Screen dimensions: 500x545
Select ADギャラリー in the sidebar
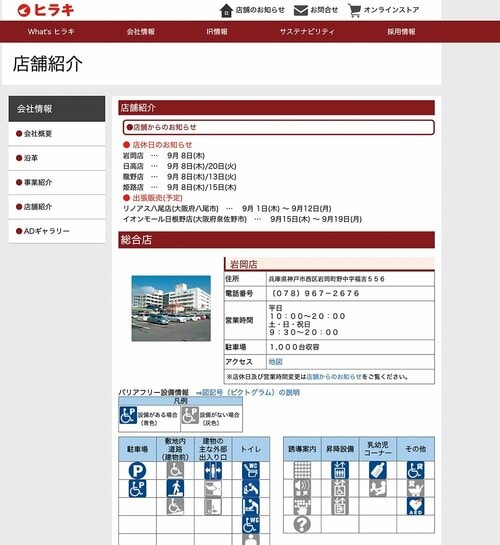click(57, 231)
